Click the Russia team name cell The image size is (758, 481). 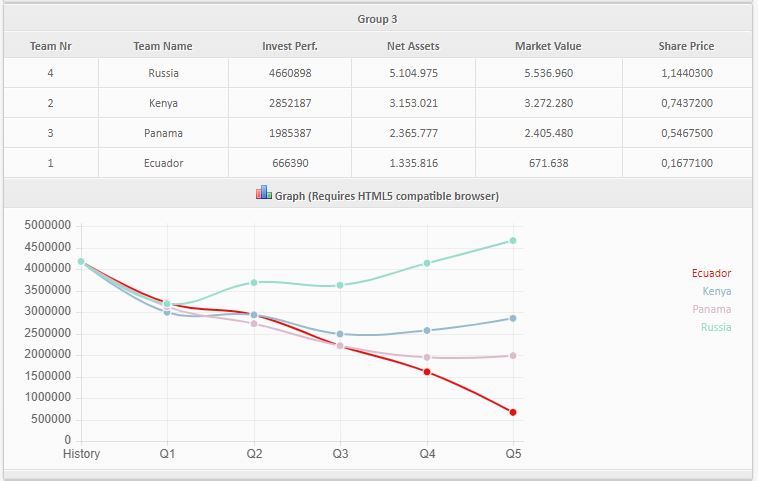click(x=163, y=73)
